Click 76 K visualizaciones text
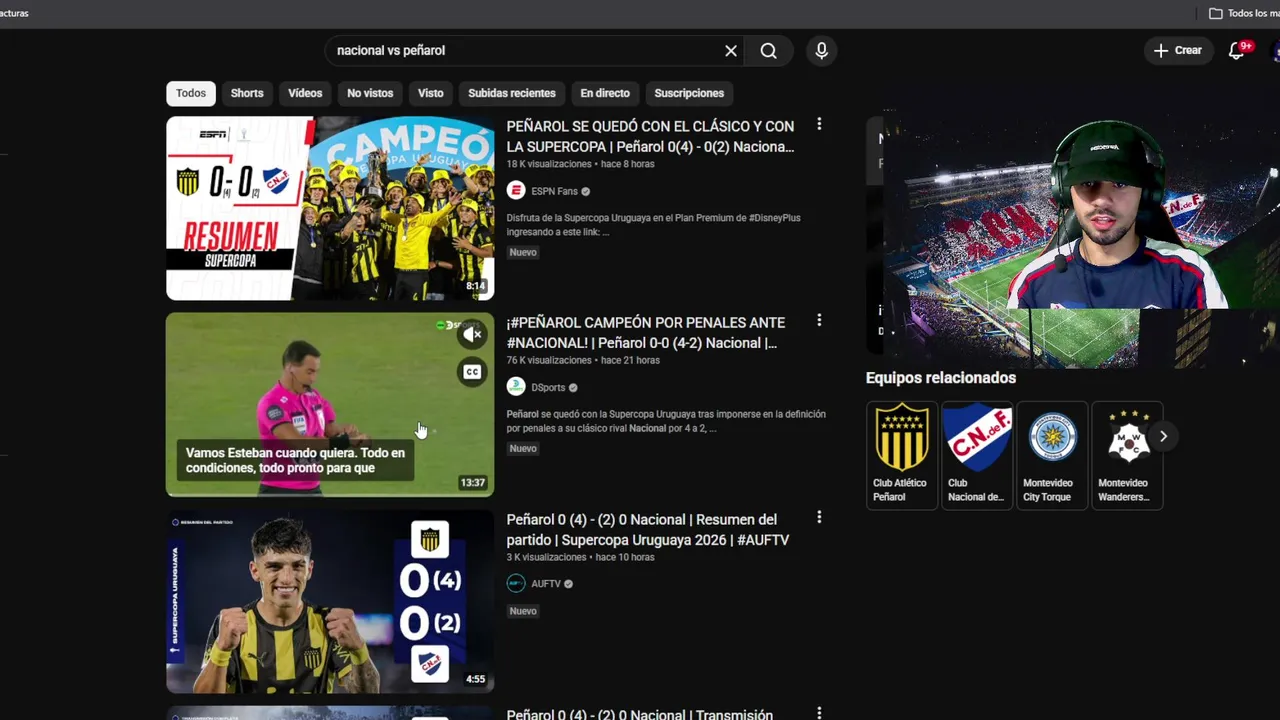This screenshot has width=1280, height=720. click(549, 360)
